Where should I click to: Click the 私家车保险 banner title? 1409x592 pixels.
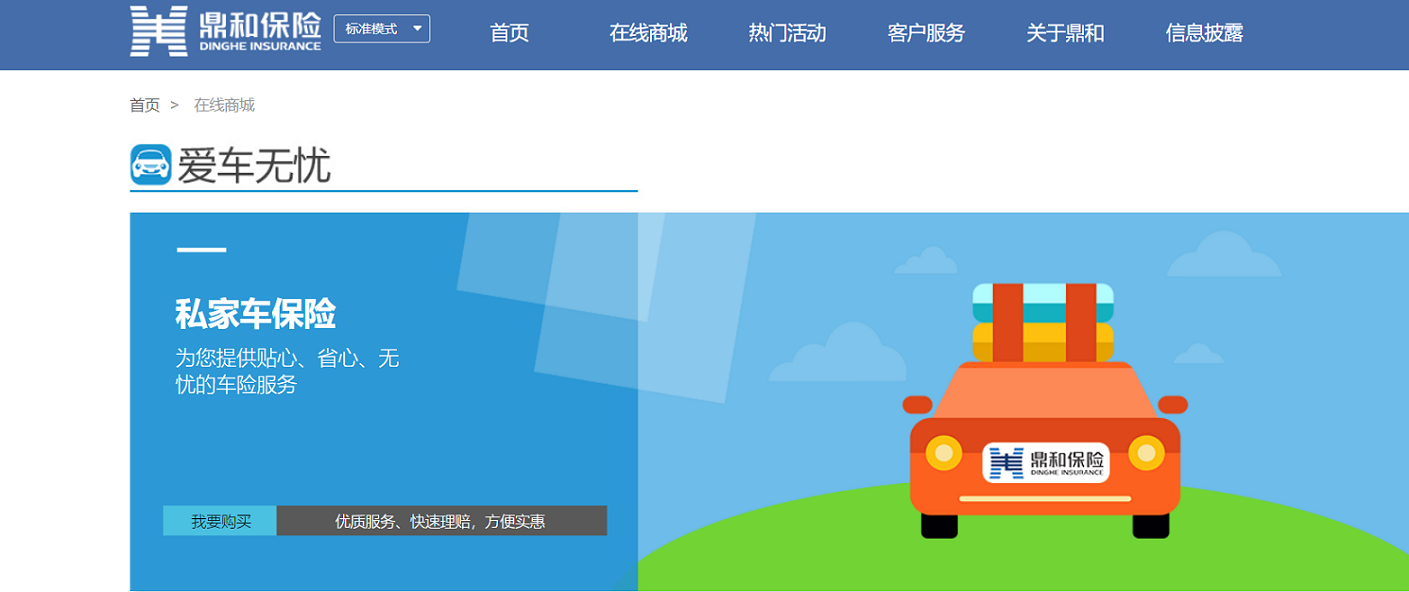[256, 315]
